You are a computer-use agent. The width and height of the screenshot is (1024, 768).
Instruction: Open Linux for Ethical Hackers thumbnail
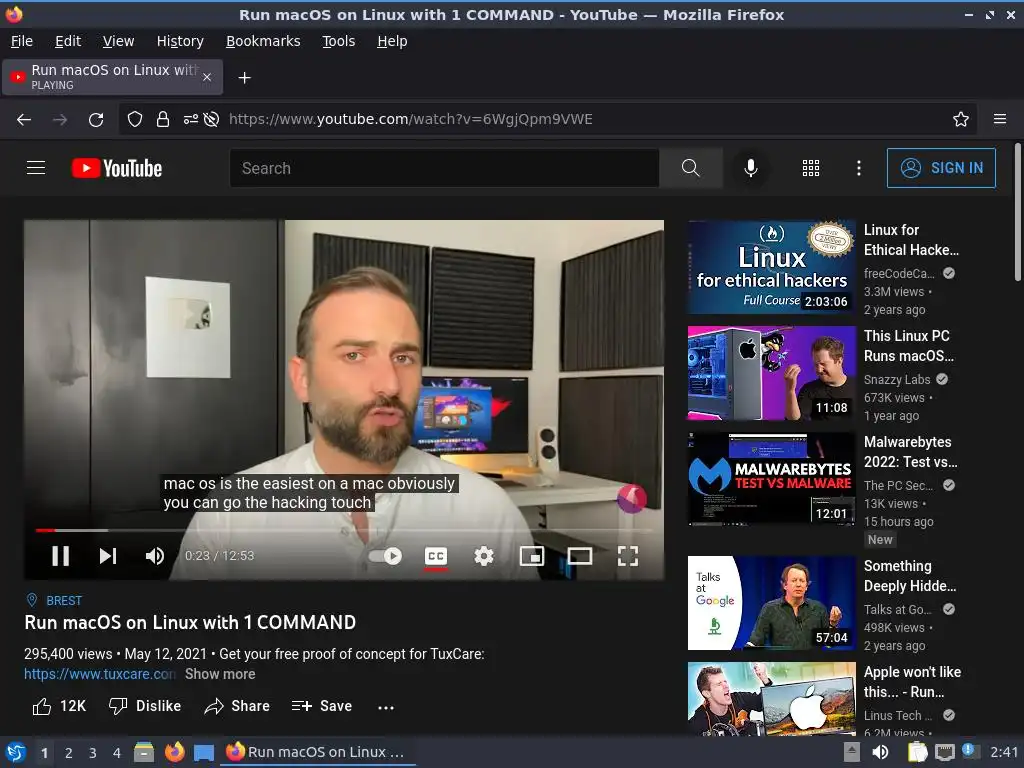click(771, 267)
